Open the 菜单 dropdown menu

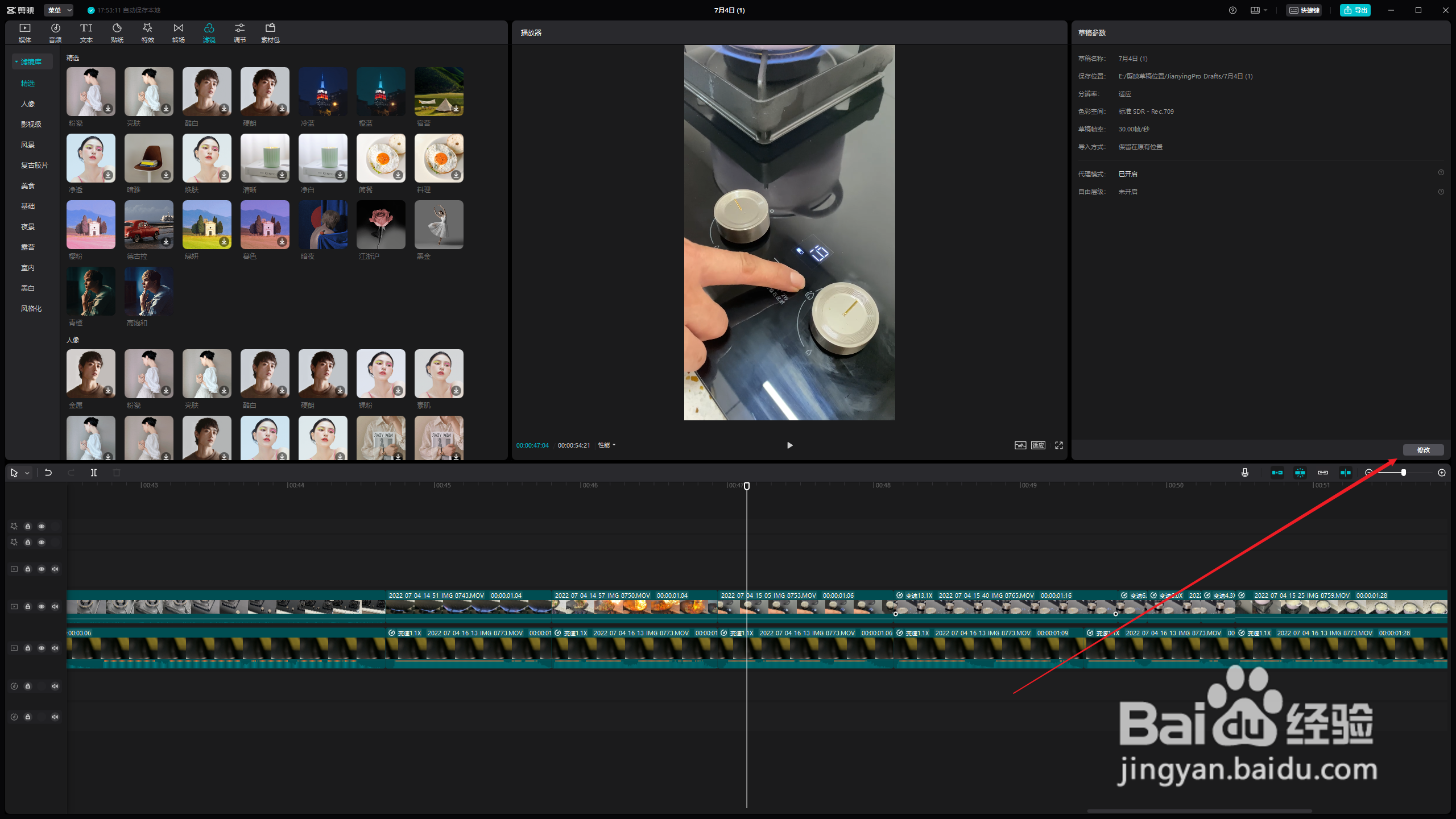pyautogui.click(x=60, y=10)
